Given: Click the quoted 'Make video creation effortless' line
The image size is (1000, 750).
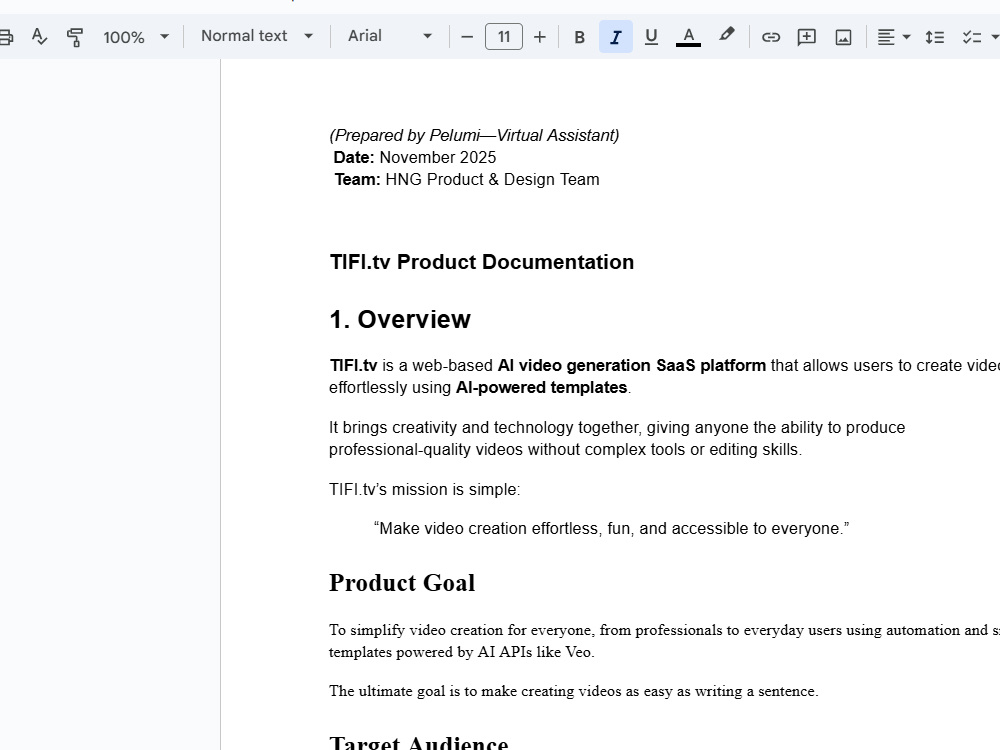Looking at the screenshot, I should coord(611,529).
